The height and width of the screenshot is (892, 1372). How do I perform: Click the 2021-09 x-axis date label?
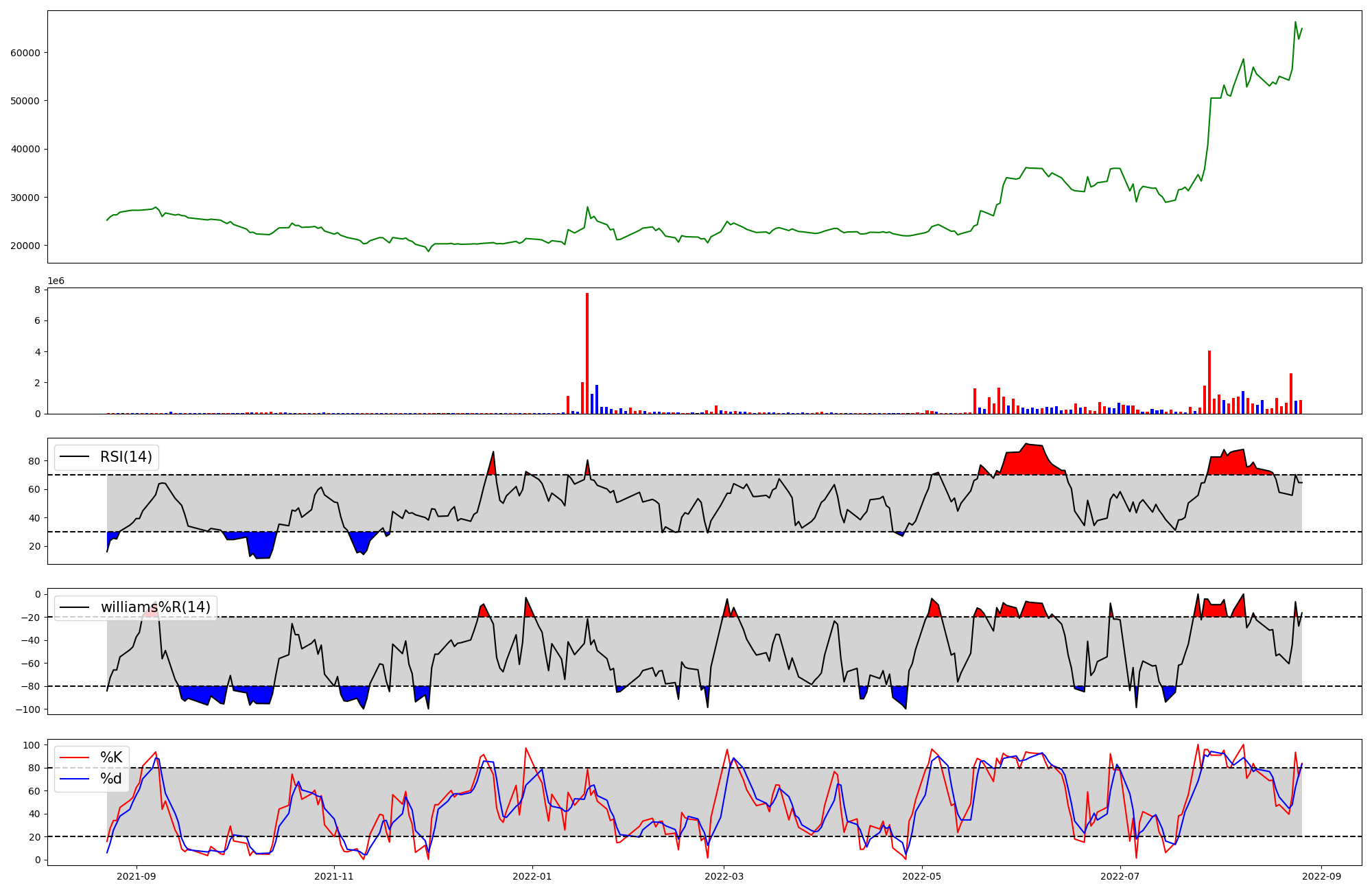click(136, 876)
